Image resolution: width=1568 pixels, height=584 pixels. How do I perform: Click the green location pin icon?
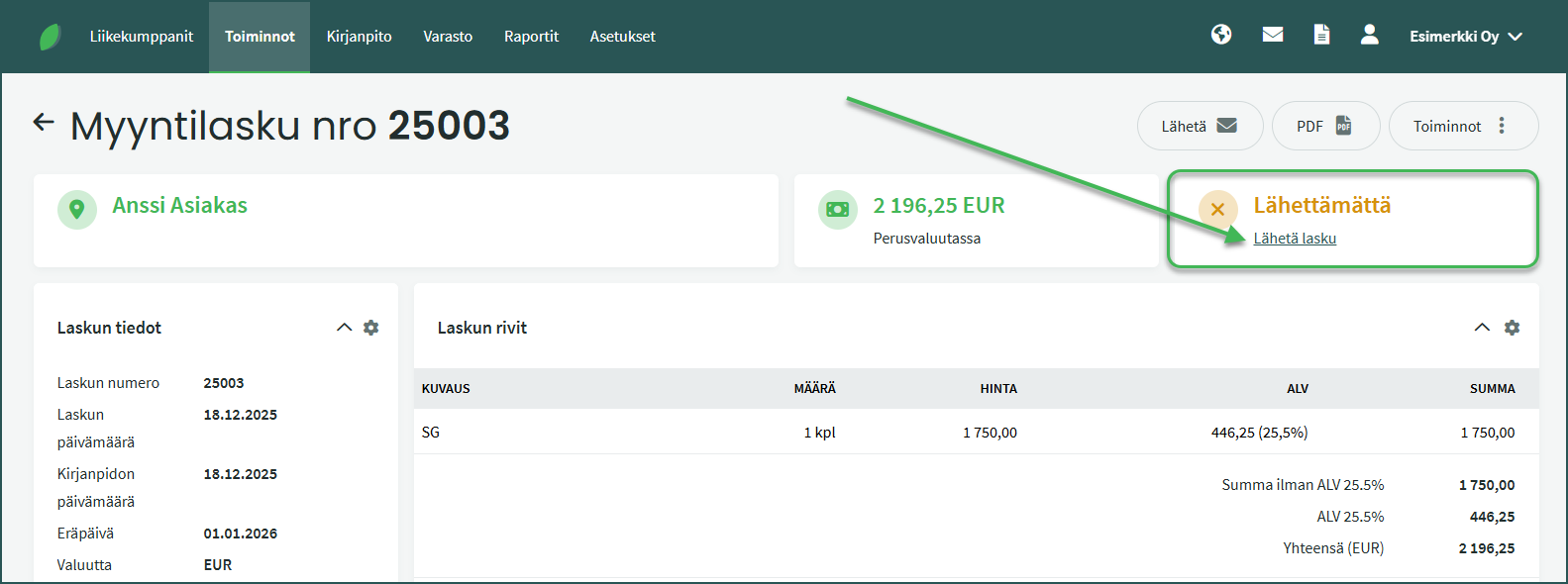pyautogui.click(x=77, y=210)
